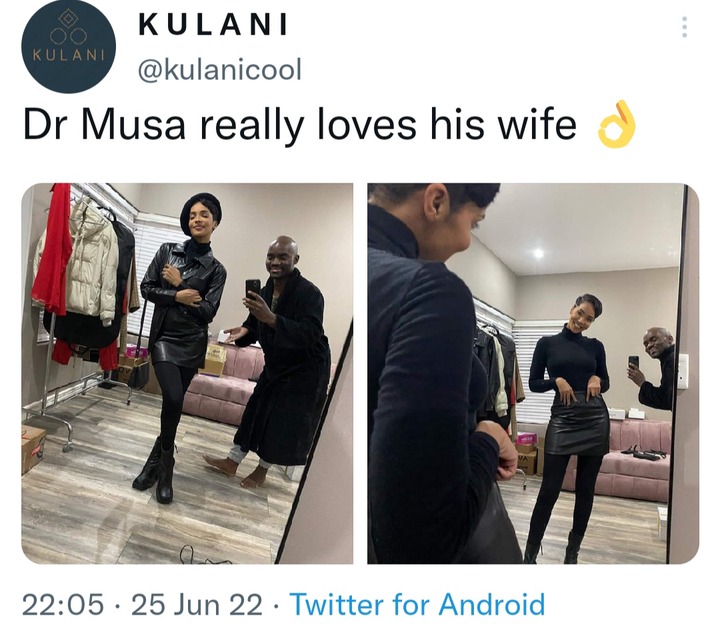The image size is (720, 636).
Task: Open the mirror selfie with the clothing rack
Action: [187, 373]
